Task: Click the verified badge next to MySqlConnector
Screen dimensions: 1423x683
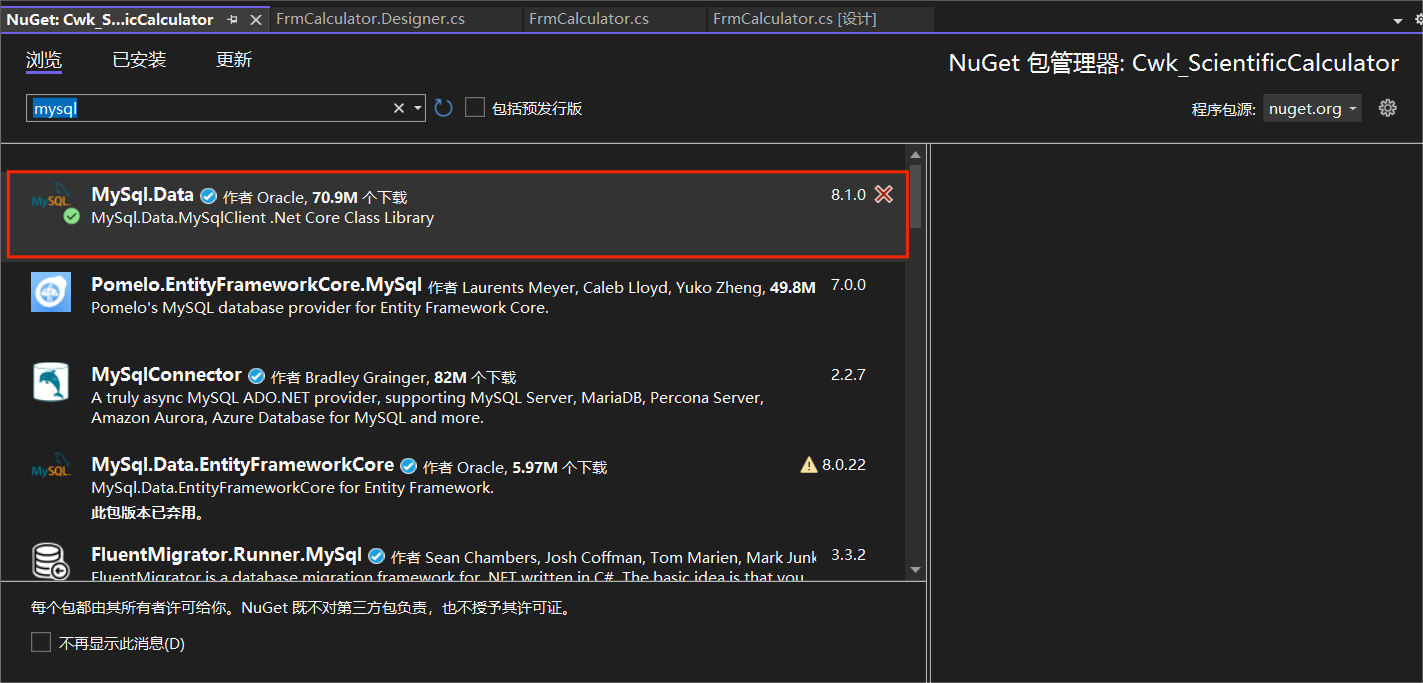Action: pos(257,376)
